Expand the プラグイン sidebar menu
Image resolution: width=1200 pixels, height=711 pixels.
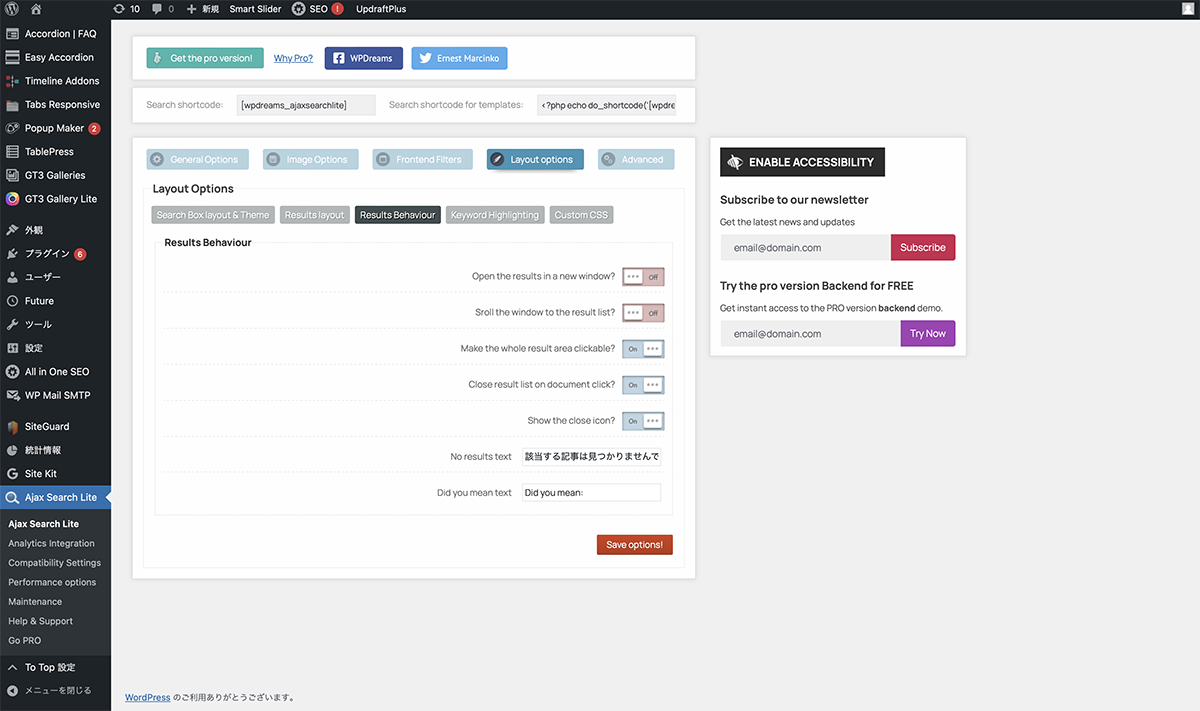coord(47,254)
